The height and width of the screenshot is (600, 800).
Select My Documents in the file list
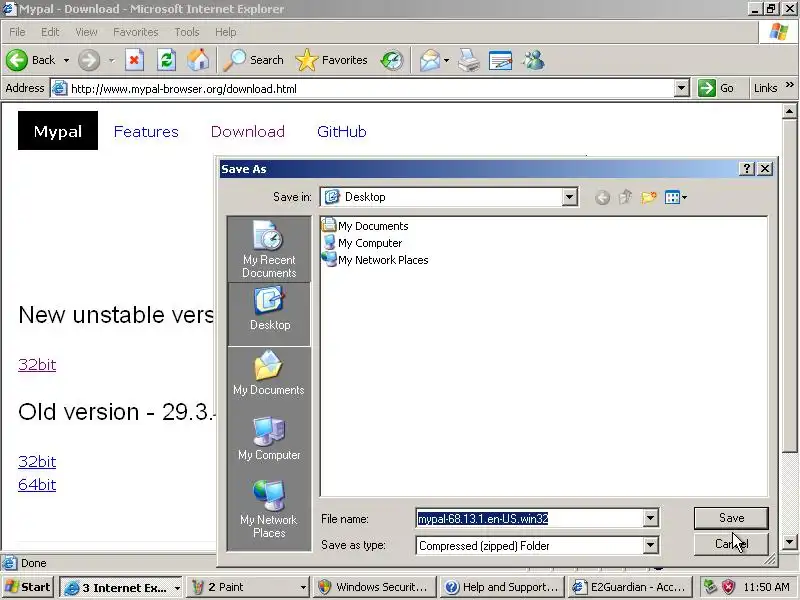point(365,226)
